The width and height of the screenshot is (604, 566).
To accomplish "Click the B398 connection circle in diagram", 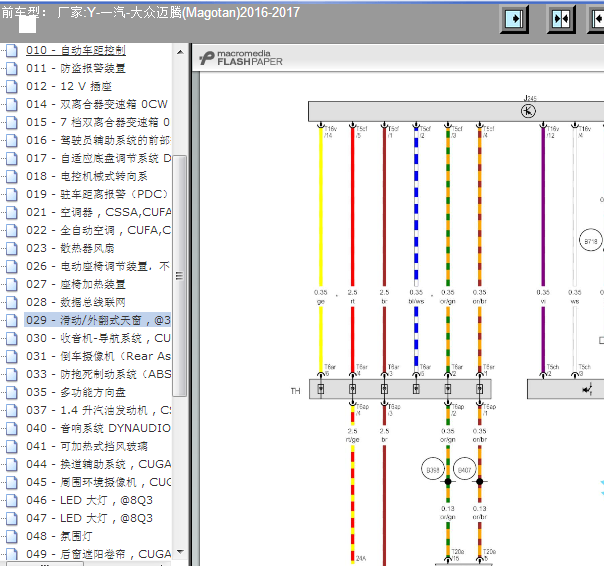I will pyautogui.click(x=433, y=469).
